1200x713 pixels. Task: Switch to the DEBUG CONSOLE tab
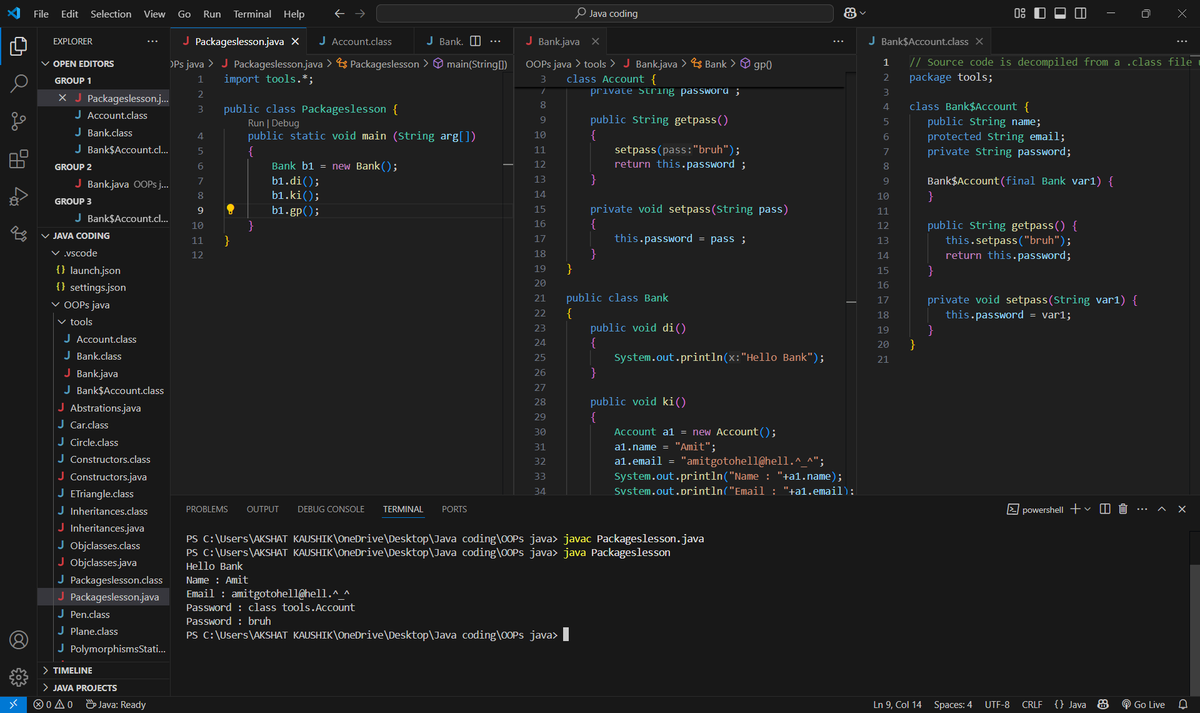click(331, 510)
